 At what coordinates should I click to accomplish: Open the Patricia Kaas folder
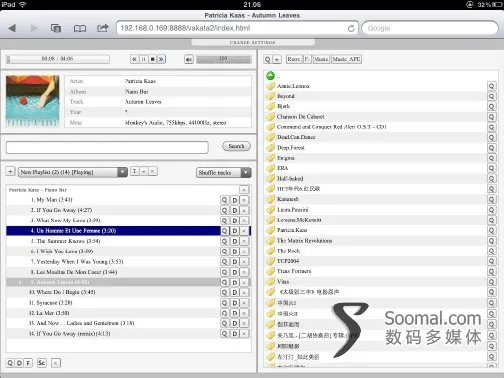coord(292,230)
